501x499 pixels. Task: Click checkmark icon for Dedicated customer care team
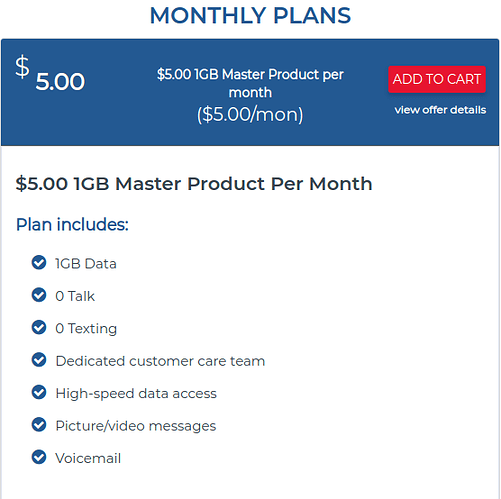[x=39, y=359]
